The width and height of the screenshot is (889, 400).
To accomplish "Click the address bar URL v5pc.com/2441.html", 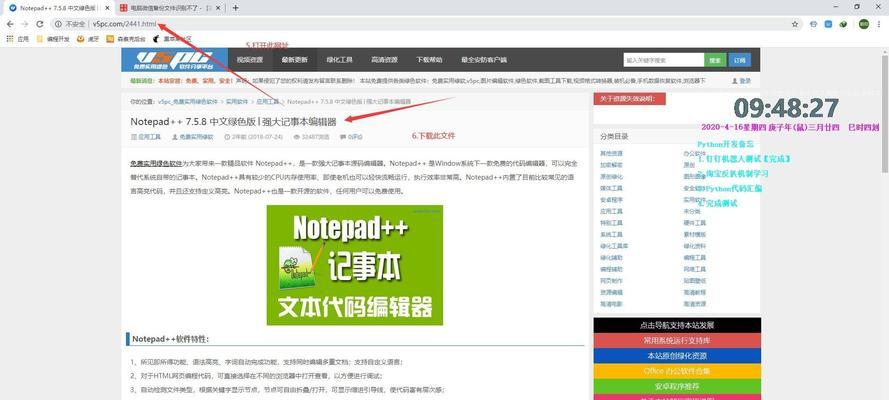I will pyautogui.click(x=124, y=24).
